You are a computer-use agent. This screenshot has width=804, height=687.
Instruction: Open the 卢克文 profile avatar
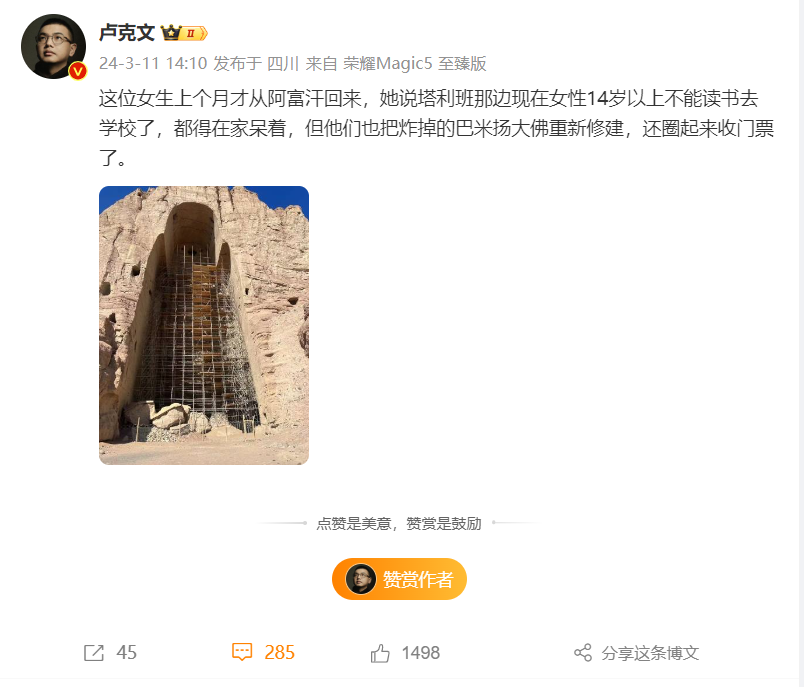53,47
